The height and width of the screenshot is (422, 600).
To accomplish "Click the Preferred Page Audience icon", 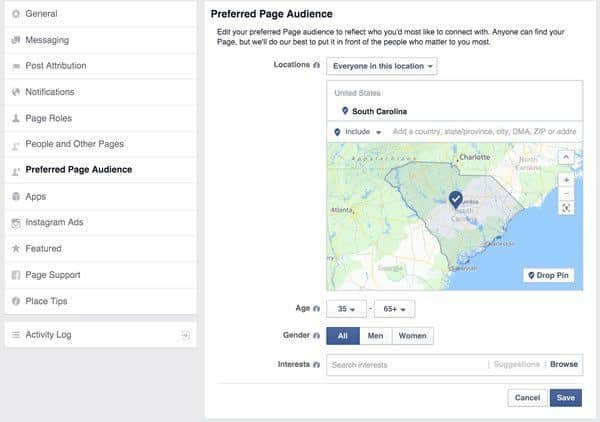I will click(x=16, y=171).
